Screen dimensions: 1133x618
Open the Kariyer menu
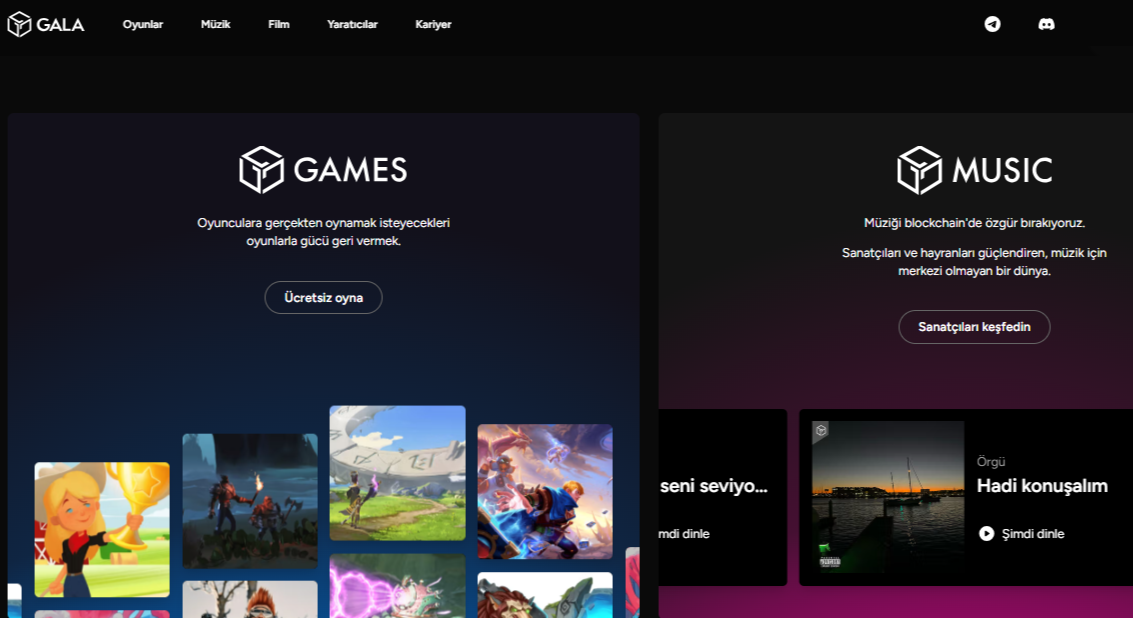(434, 25)
